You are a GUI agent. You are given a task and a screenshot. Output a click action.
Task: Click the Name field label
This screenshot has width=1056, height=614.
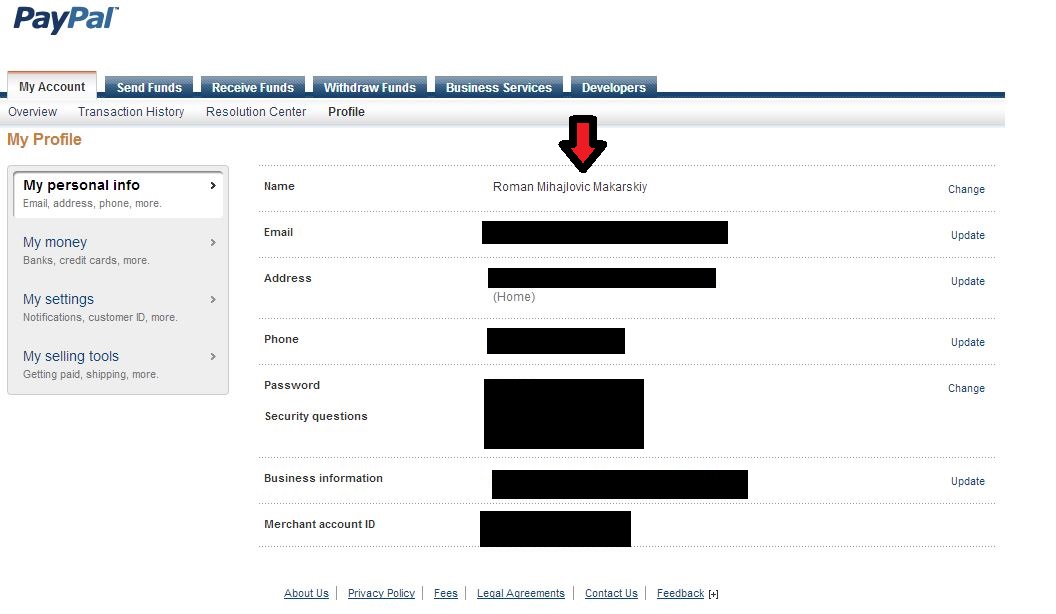click(x=279, y=186)
